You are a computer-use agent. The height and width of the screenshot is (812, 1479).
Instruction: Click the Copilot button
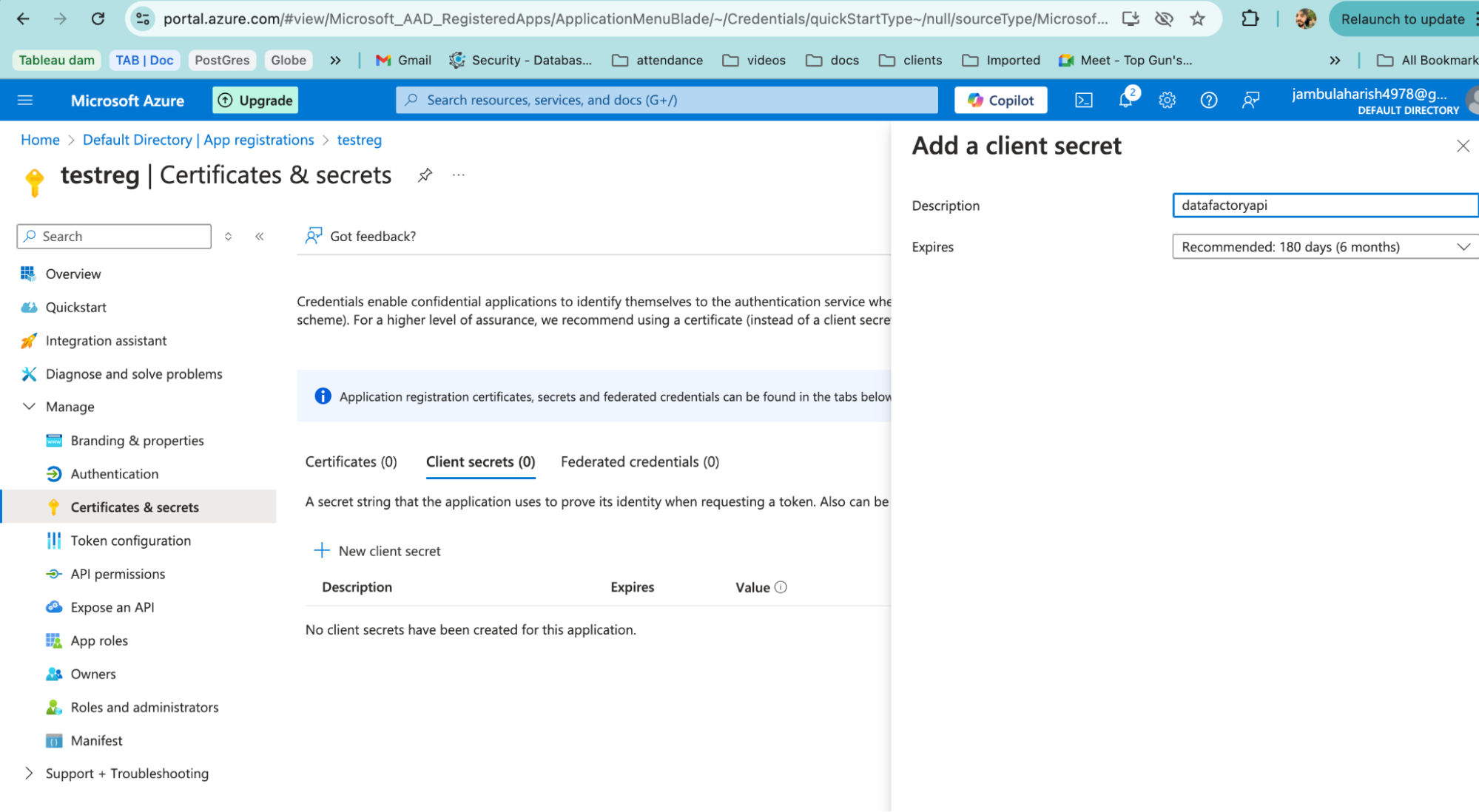tap(1000, 100)
